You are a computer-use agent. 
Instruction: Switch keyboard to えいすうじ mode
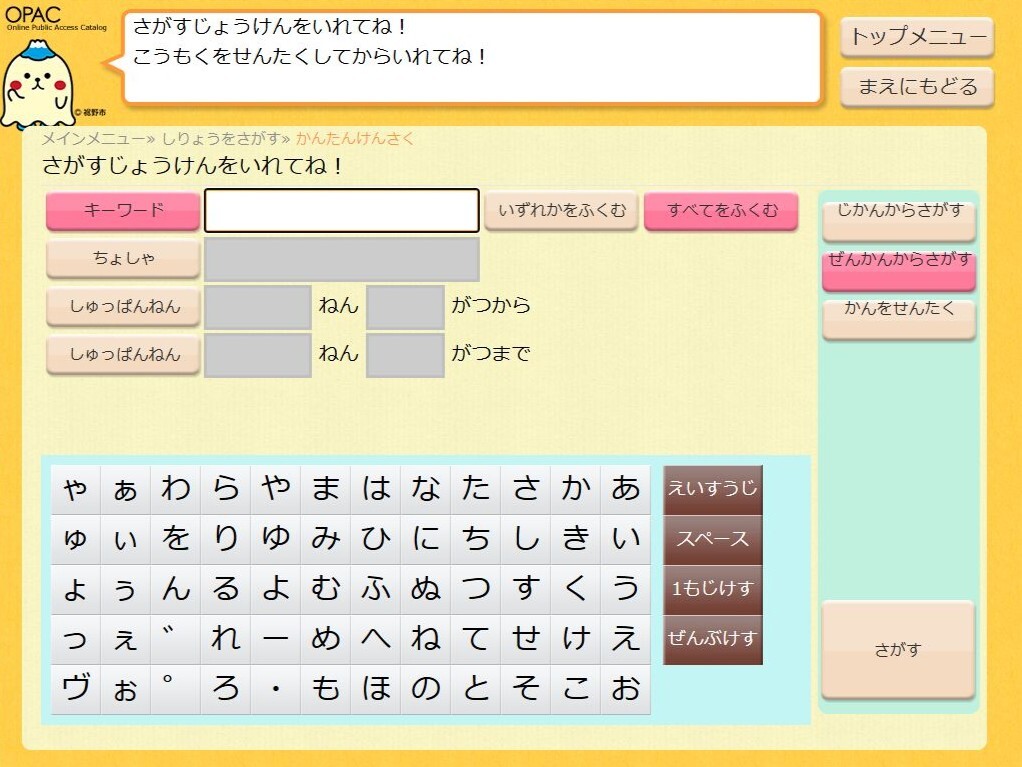712,489
